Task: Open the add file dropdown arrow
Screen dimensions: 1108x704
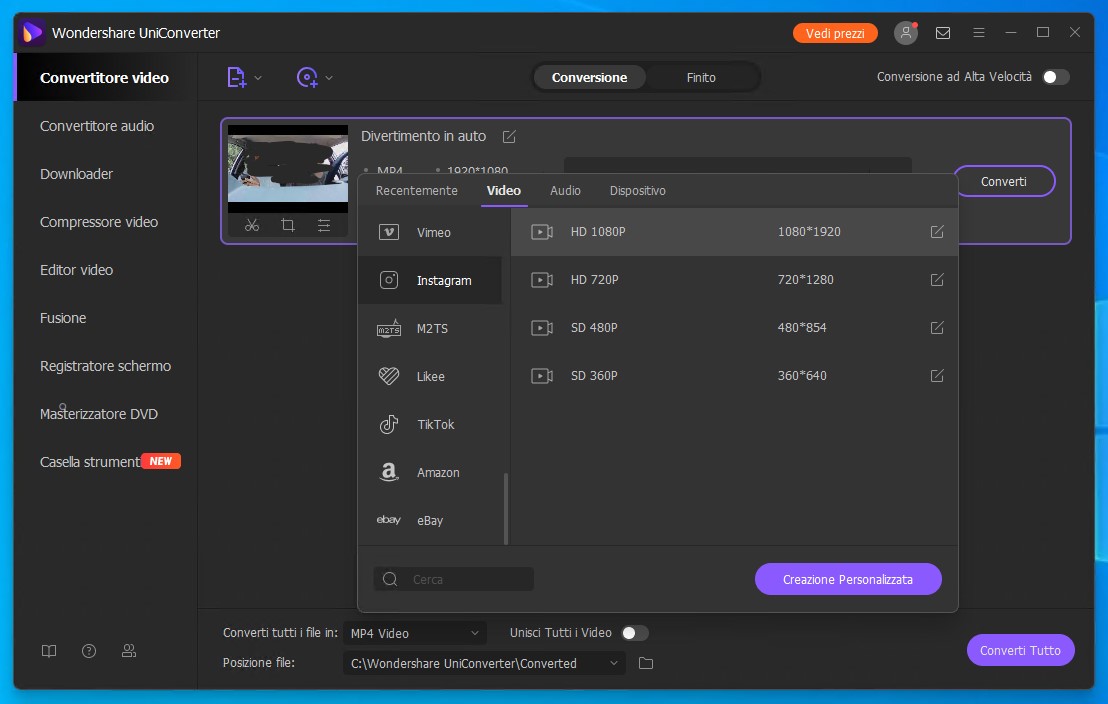Action: tap(258, 78)
